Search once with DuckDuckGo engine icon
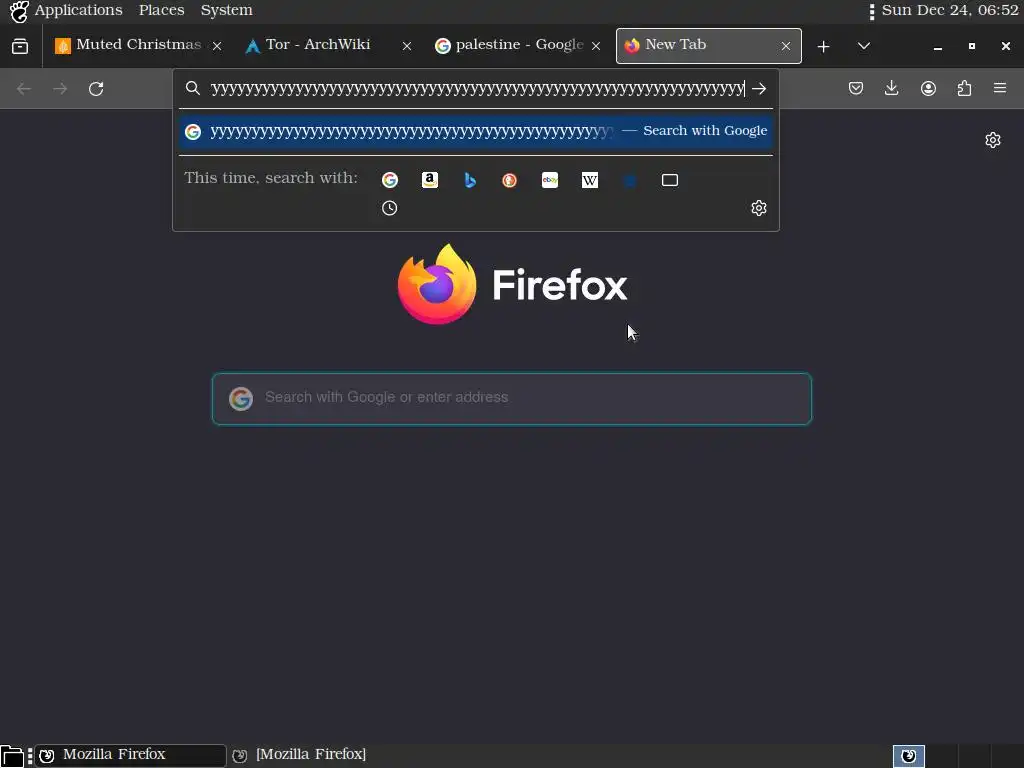Image resolution: width=1024 pixels, height=768 pixels. (x=509, y=180)
